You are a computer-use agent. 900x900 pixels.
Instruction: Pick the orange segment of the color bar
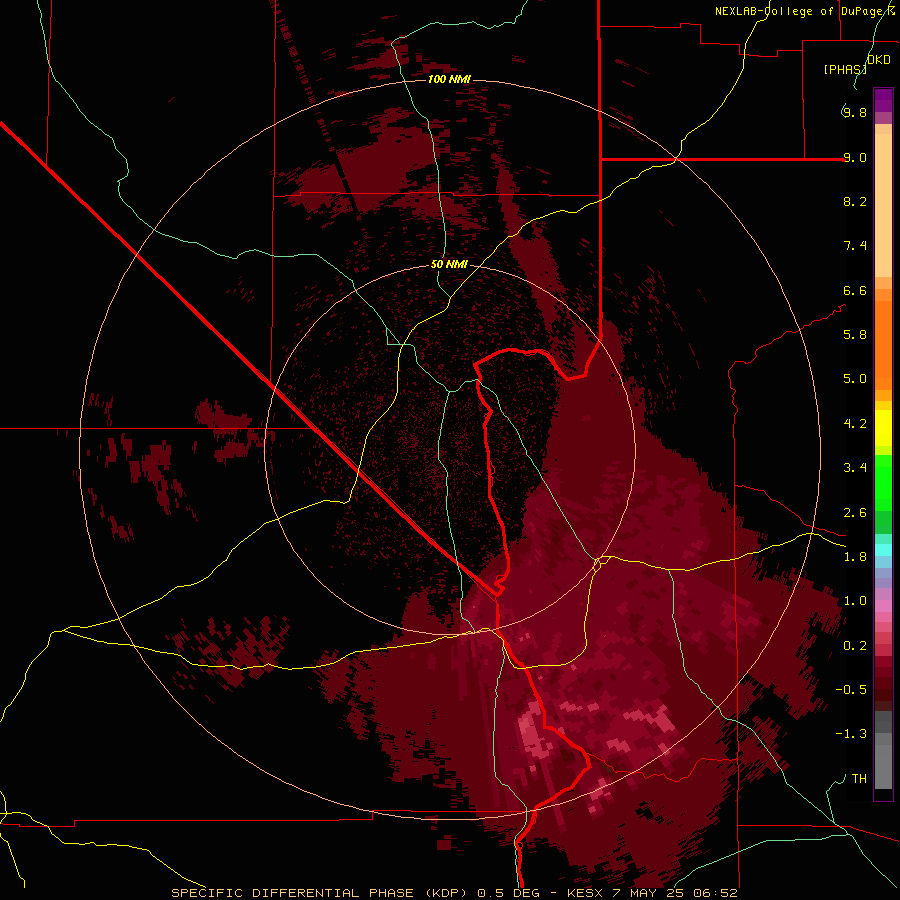(883, 345)
